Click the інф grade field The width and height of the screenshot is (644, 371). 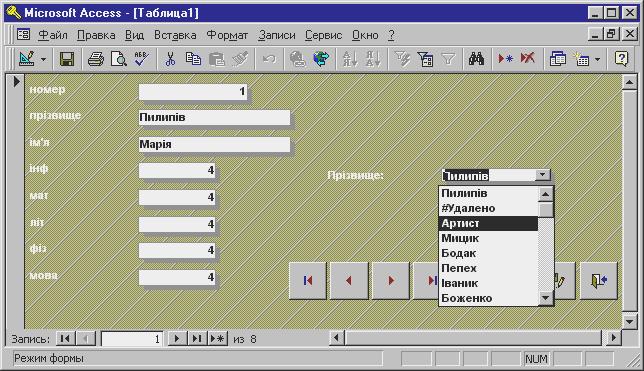pyautogui.click(x=177, y=171)
